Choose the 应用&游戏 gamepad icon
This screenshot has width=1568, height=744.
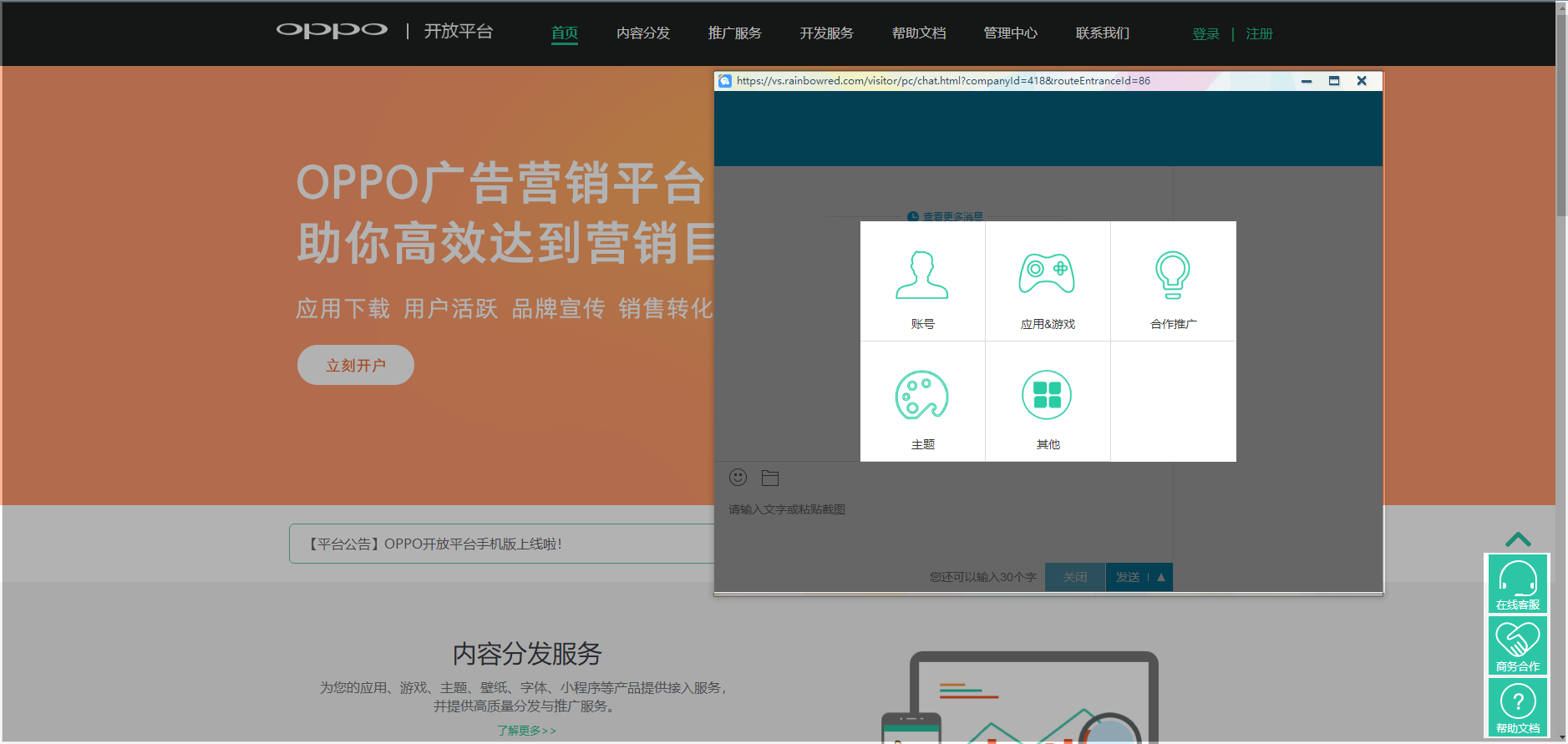pyautogui.click(x=1047, y=274)
